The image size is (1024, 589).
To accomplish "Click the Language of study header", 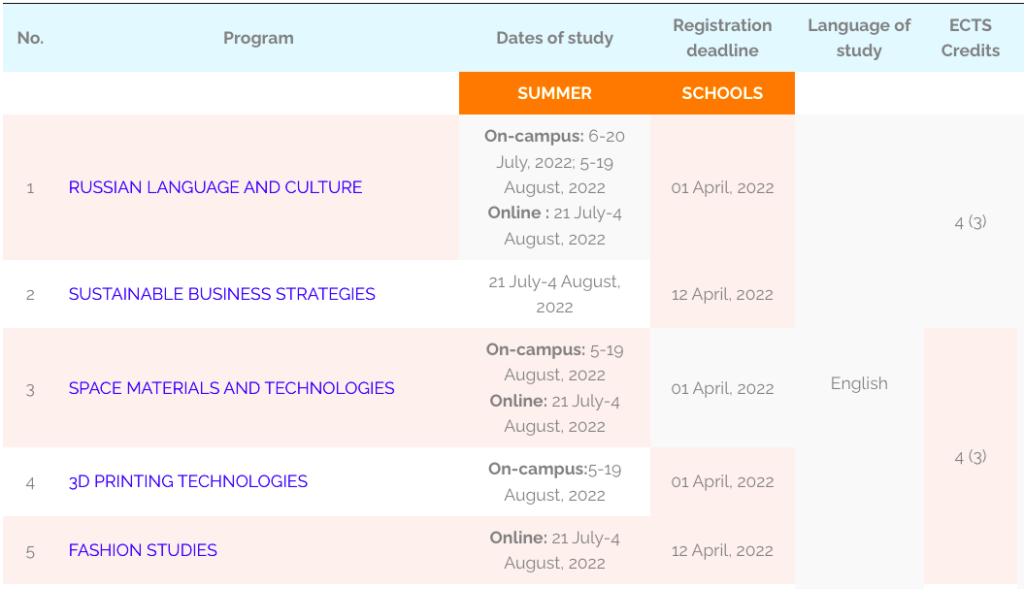I will [859, 38].
